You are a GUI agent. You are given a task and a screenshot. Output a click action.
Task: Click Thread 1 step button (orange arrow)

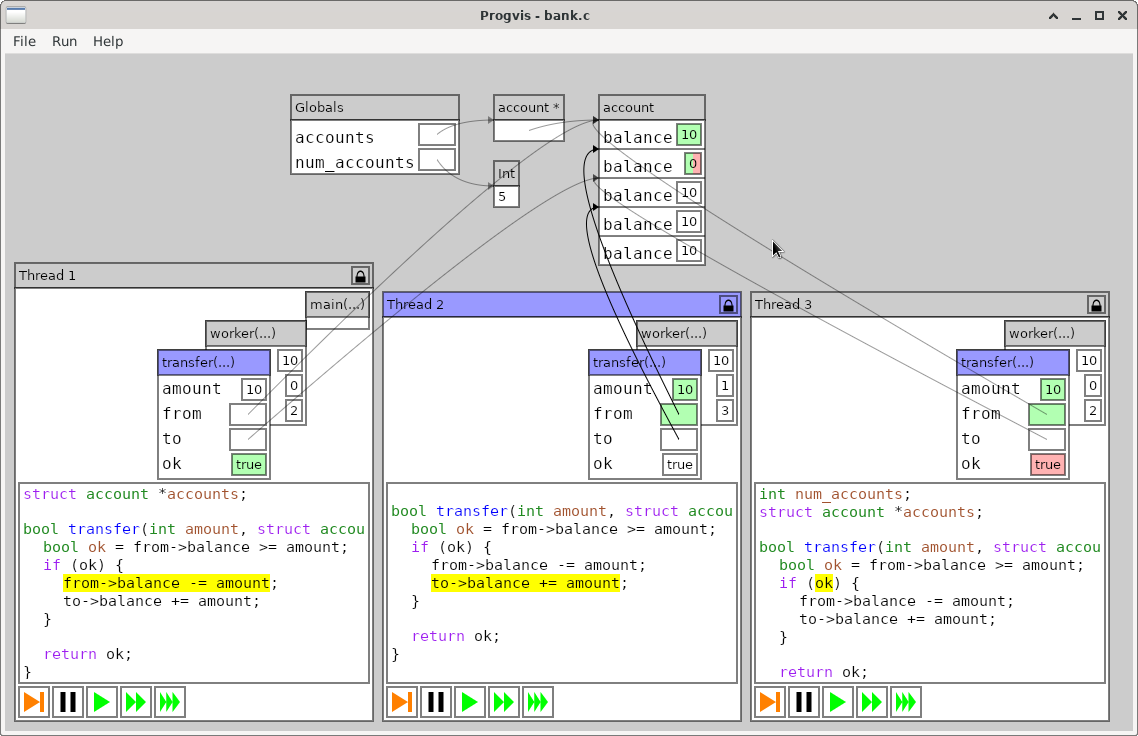pos(34,702)
